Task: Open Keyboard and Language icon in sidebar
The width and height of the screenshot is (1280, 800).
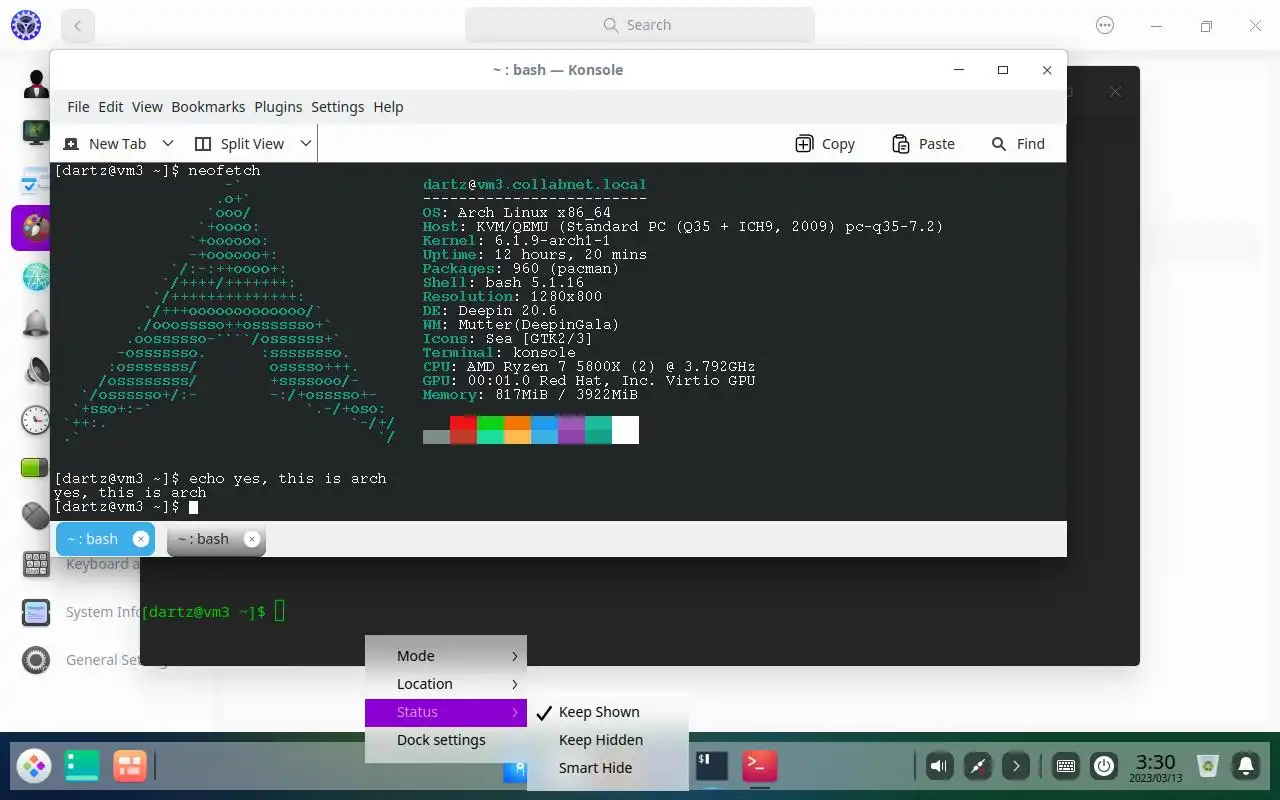Action: (x=36, y=564)
